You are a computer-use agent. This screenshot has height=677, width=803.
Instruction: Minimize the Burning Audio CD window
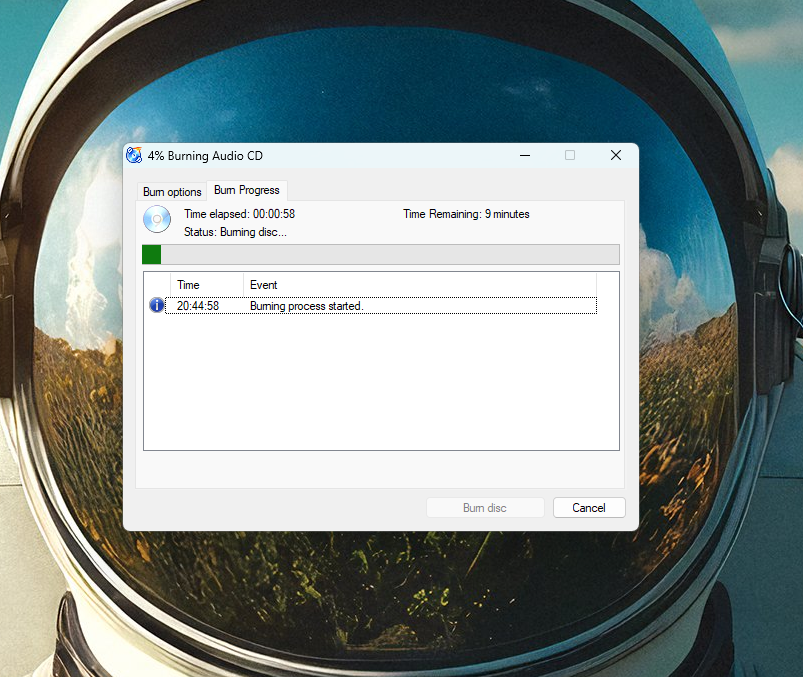tap(525, 155)
